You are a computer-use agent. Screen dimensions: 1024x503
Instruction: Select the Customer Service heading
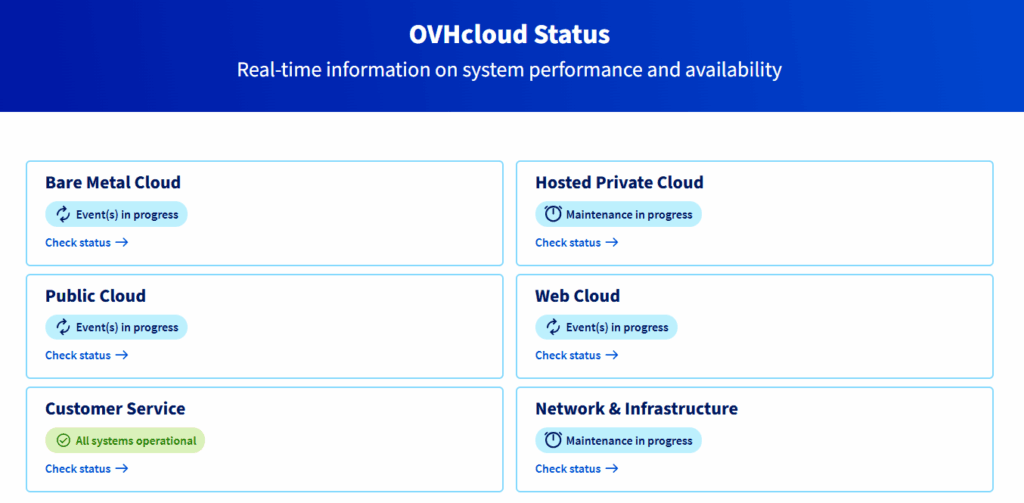click(x=116, y=409)
